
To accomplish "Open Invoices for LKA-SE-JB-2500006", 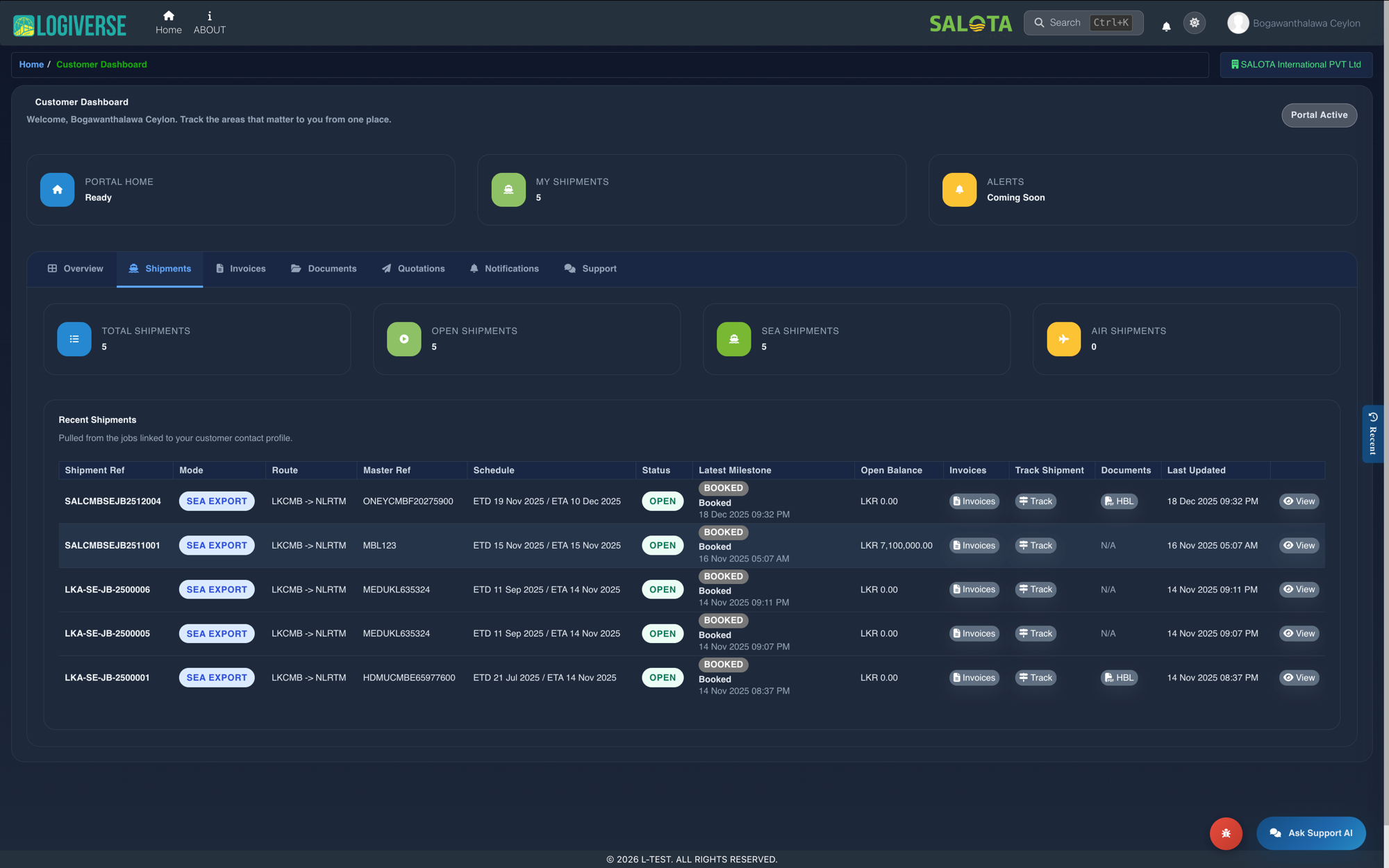I will pyautogui.click(x=974, y=590).
